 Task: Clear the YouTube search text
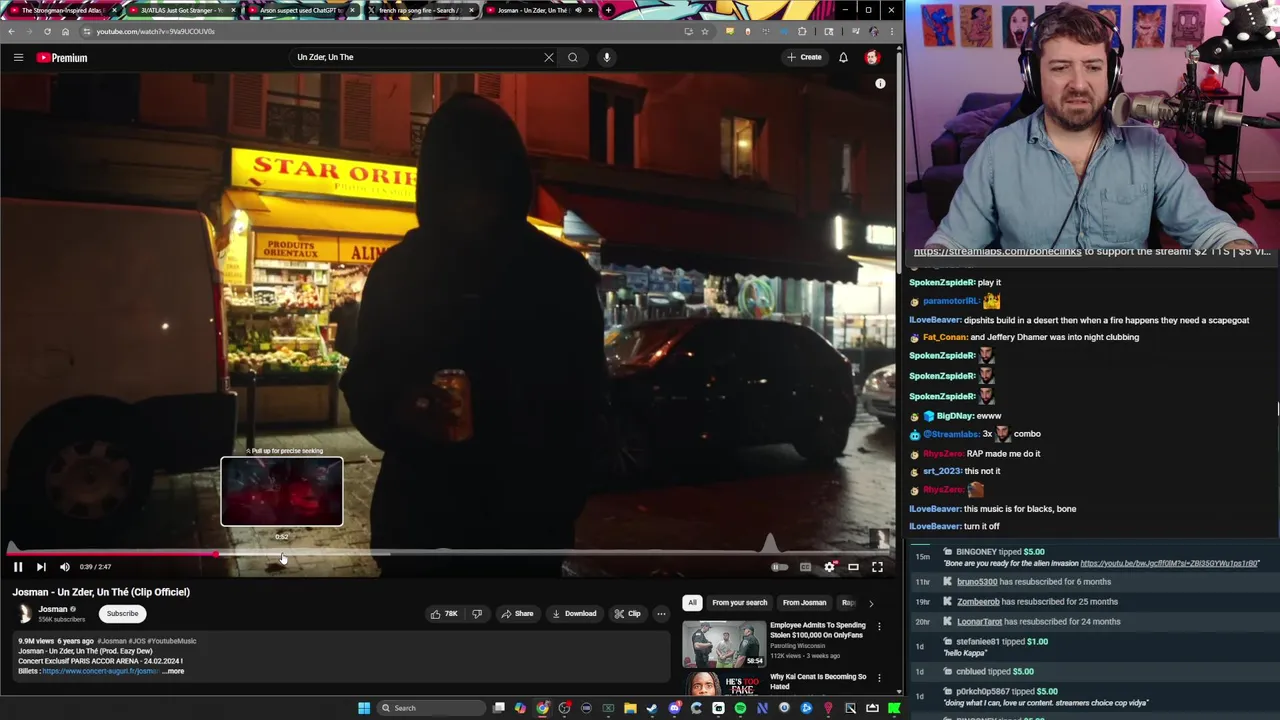pos(548,57)
